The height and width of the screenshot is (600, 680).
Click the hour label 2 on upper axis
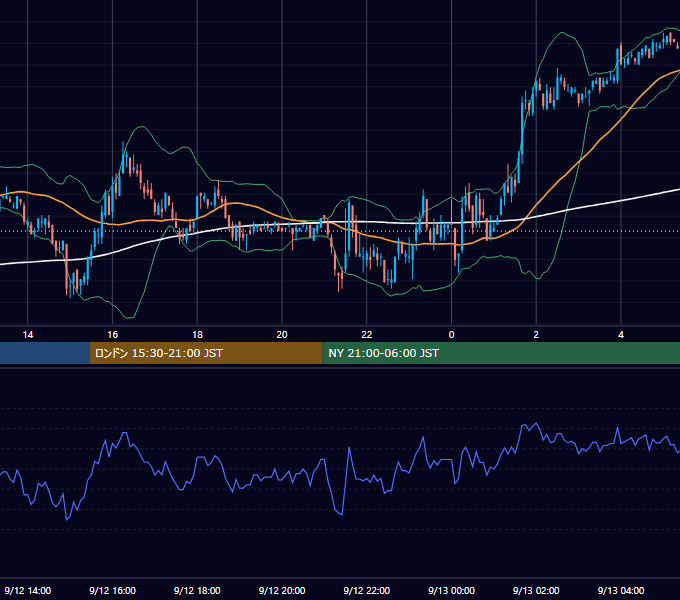536,335
